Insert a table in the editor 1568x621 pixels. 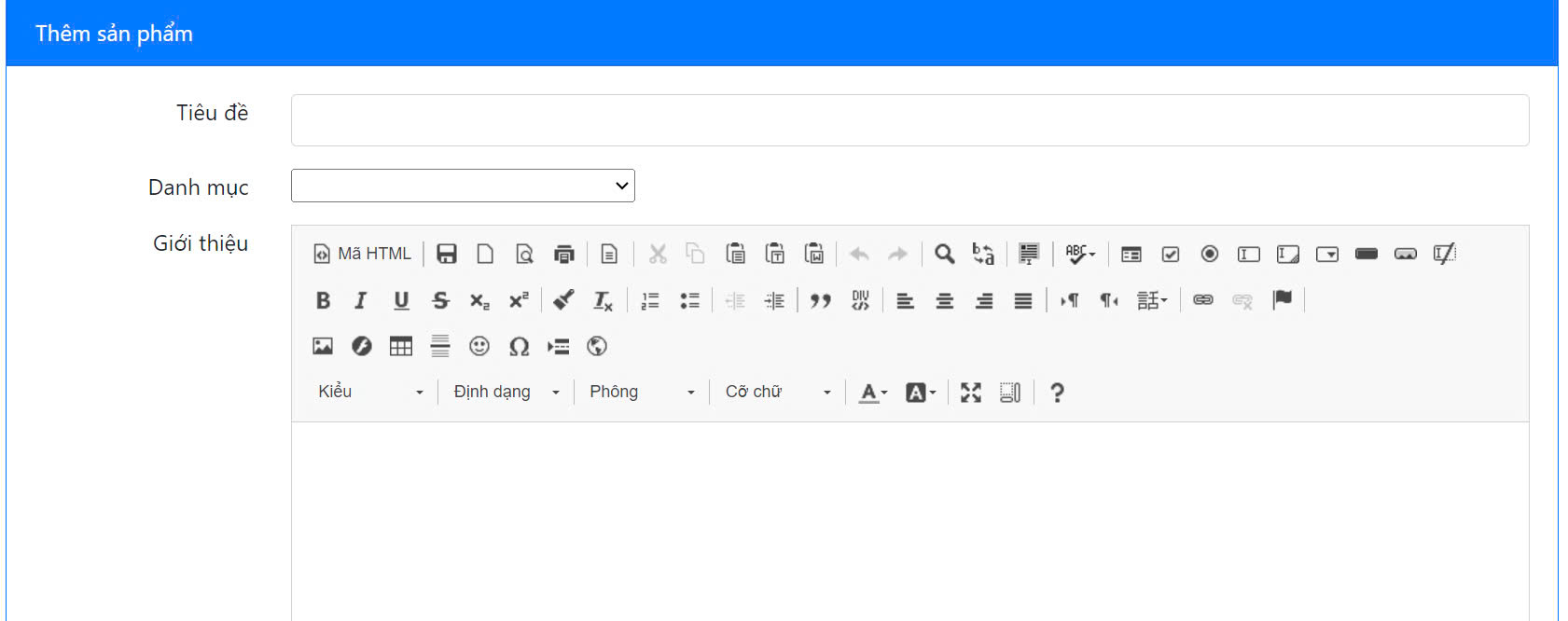pyautogui.click(x=401, y=347)
